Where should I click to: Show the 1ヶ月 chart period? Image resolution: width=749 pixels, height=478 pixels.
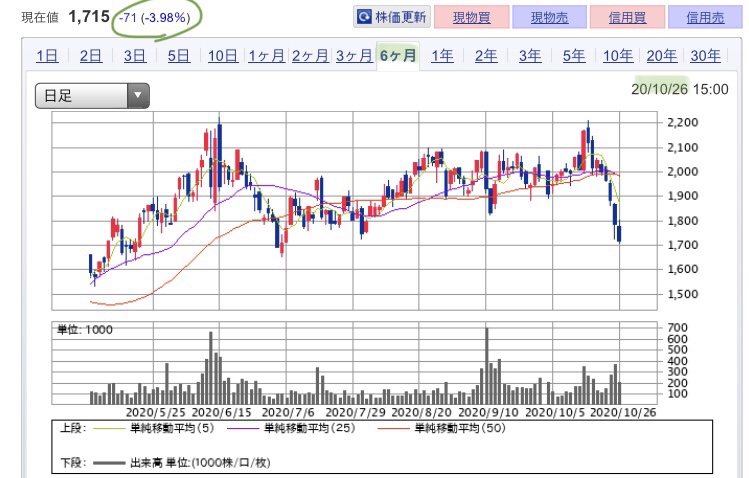266,56
